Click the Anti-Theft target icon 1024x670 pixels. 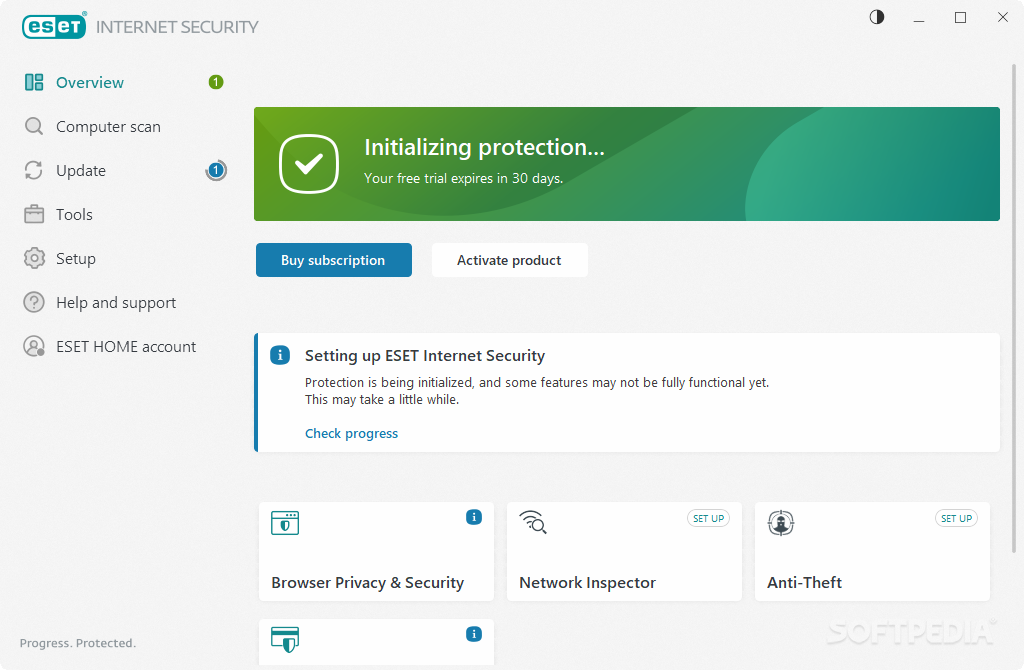coord(781,523)
